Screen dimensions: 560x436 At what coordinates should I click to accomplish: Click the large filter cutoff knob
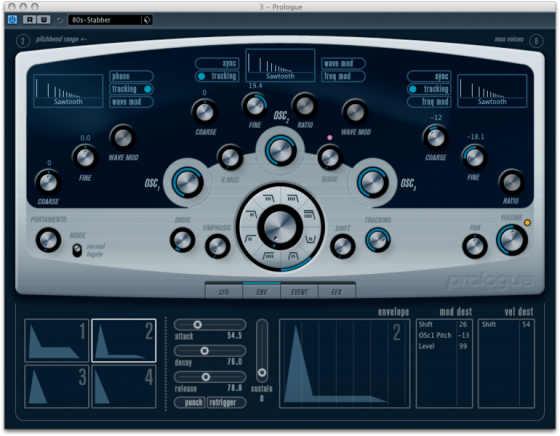pyautogui.click(x=280, y=227)
